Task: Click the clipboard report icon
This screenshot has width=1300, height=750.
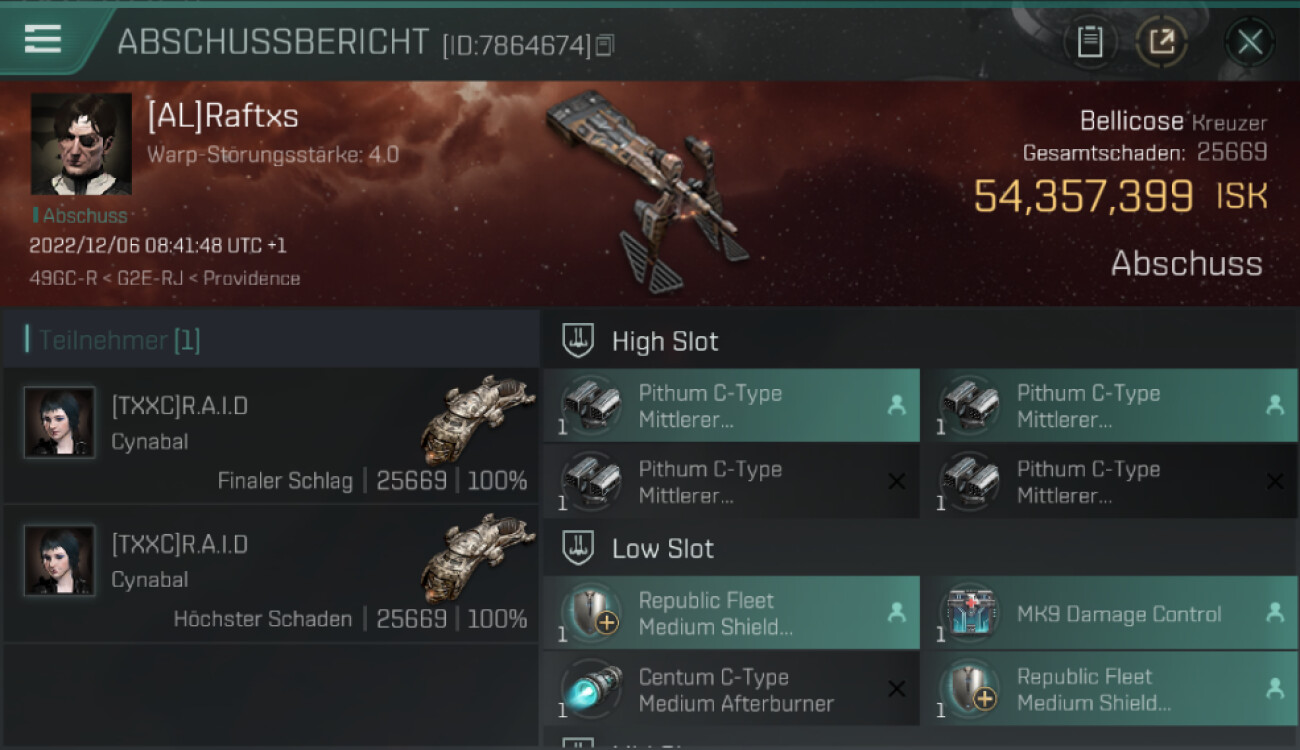Action: 1090,42
